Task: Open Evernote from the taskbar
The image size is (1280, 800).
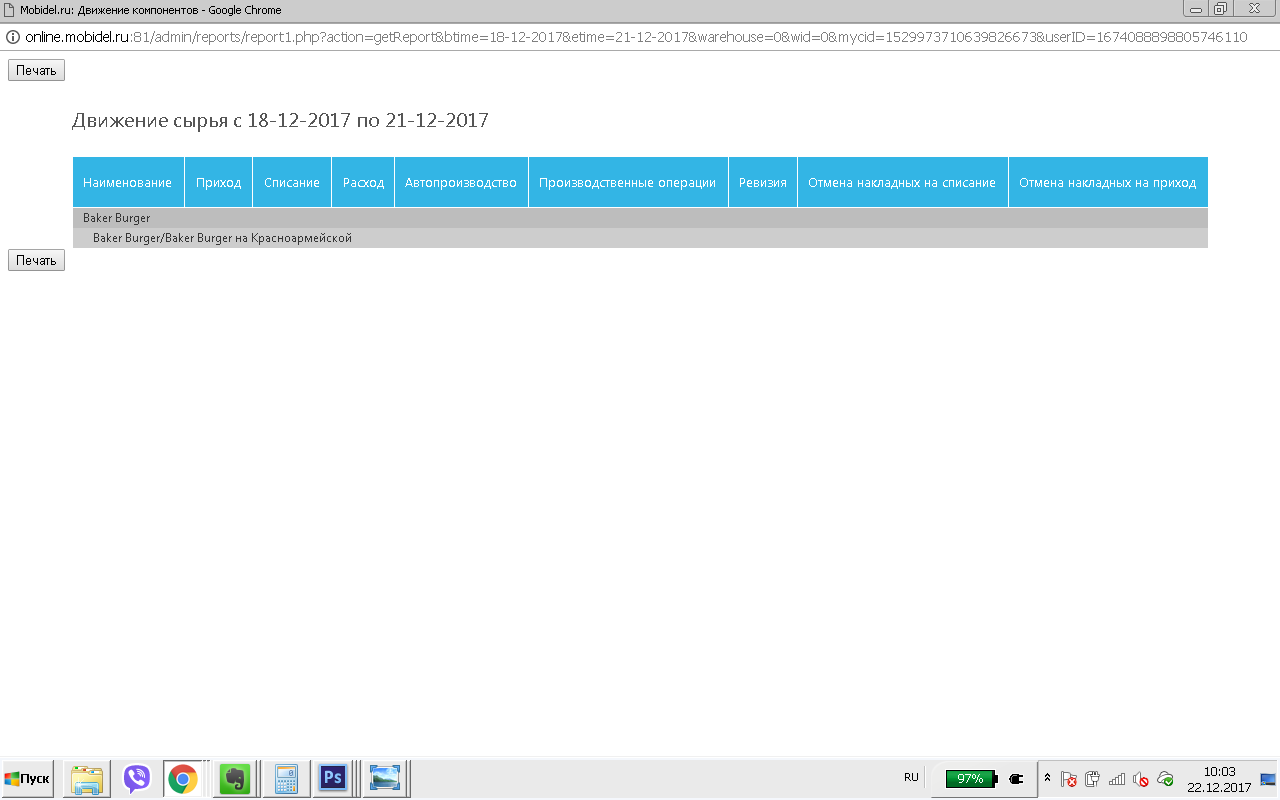Action: coord(234,778)
